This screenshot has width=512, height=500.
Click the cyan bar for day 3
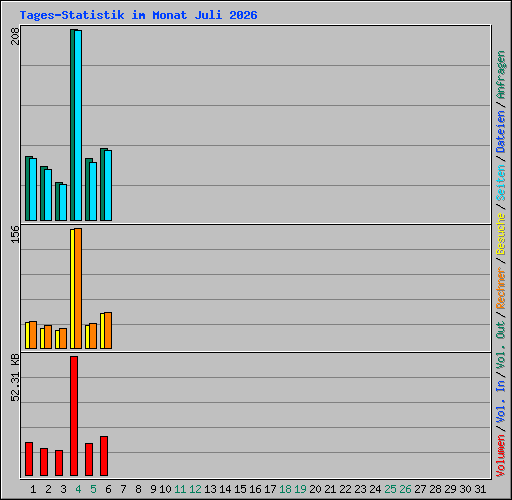coord(63,202)
